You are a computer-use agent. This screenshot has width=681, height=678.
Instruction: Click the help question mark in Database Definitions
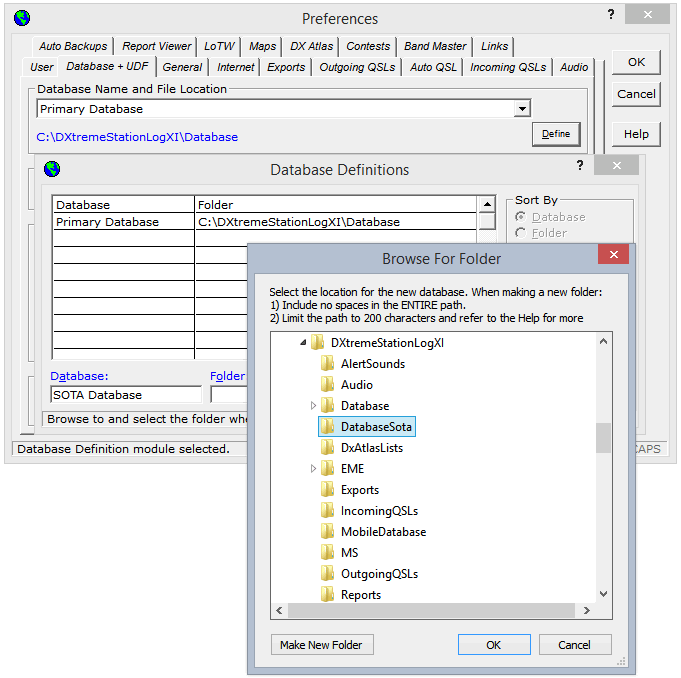(x=580, y=165)
